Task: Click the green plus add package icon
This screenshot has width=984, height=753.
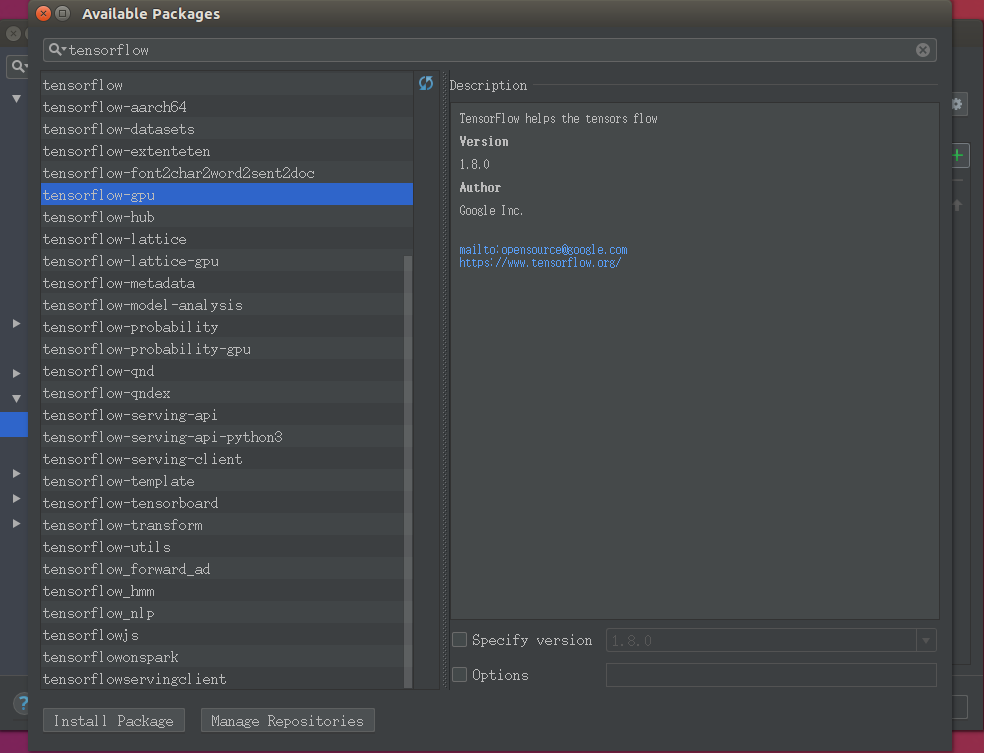Action: click(x=957, y=155)
